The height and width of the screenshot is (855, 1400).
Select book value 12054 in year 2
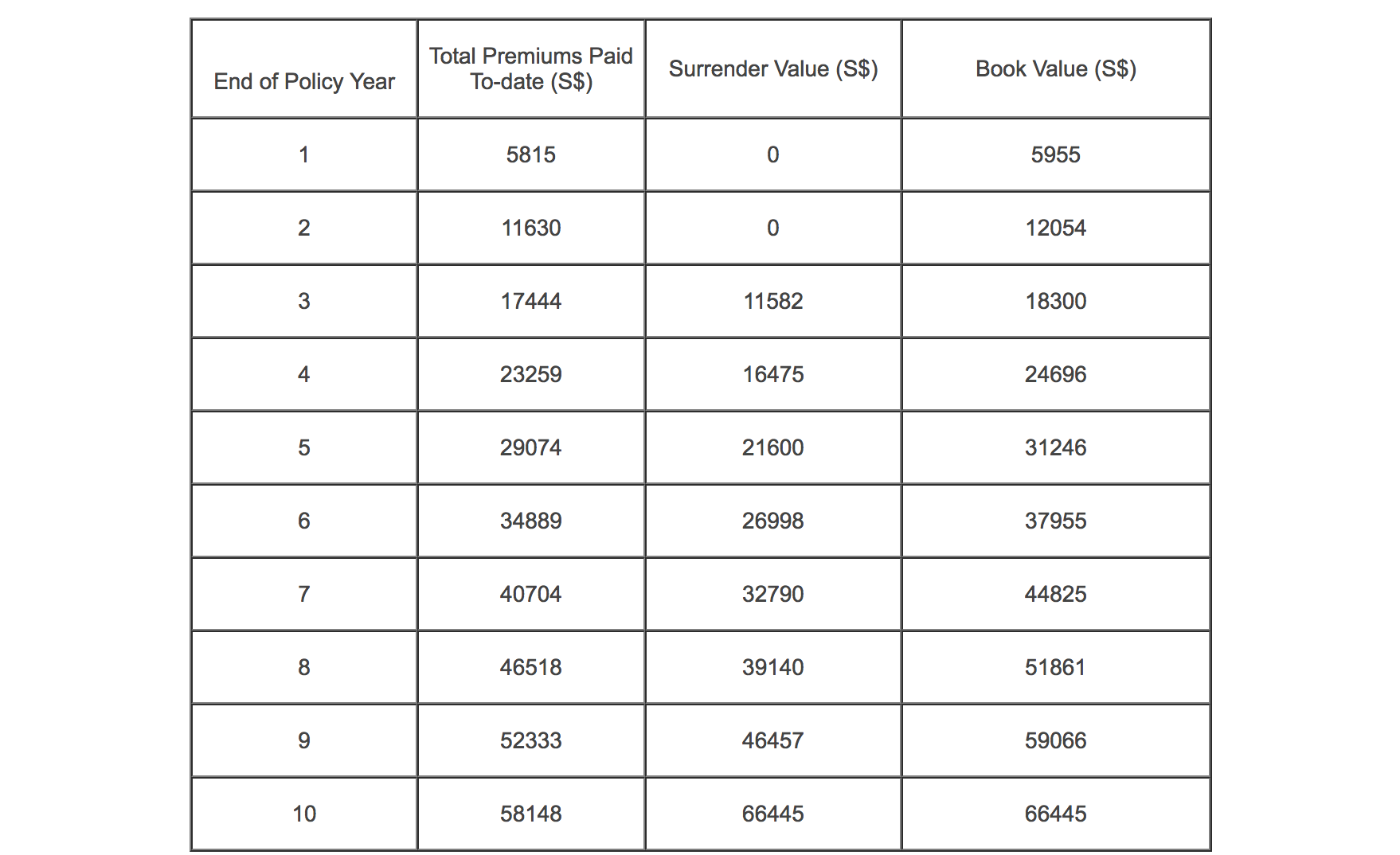pos(1056,228)
